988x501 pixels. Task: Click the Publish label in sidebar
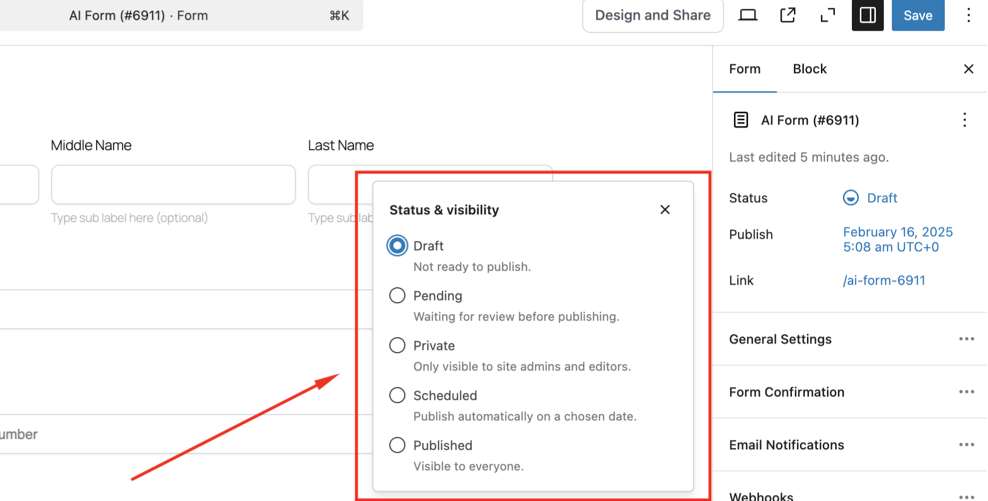[750, 234]
